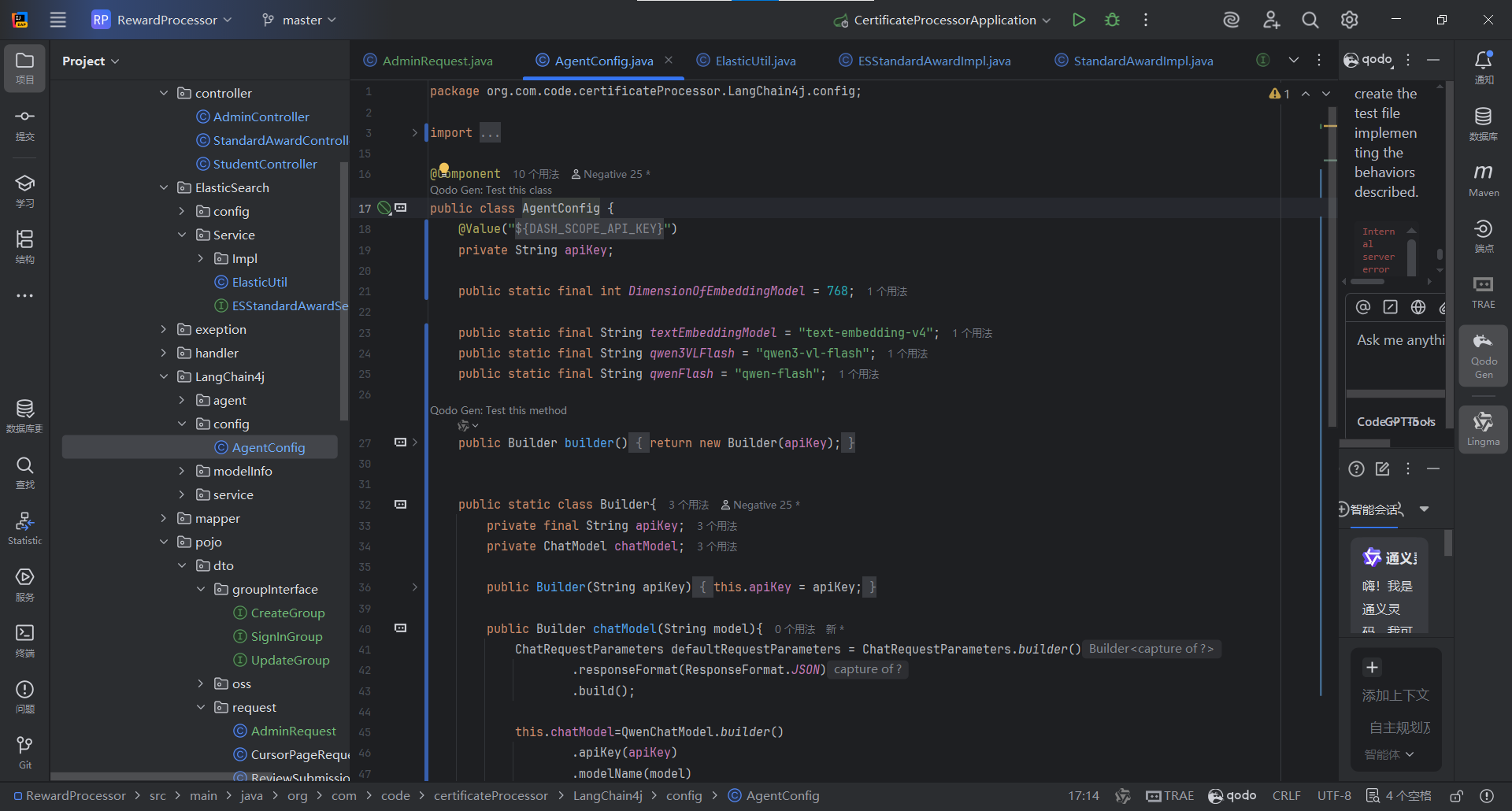
Task: Switch to AdminRequest.java tab
Action: (x=429, y=61)
